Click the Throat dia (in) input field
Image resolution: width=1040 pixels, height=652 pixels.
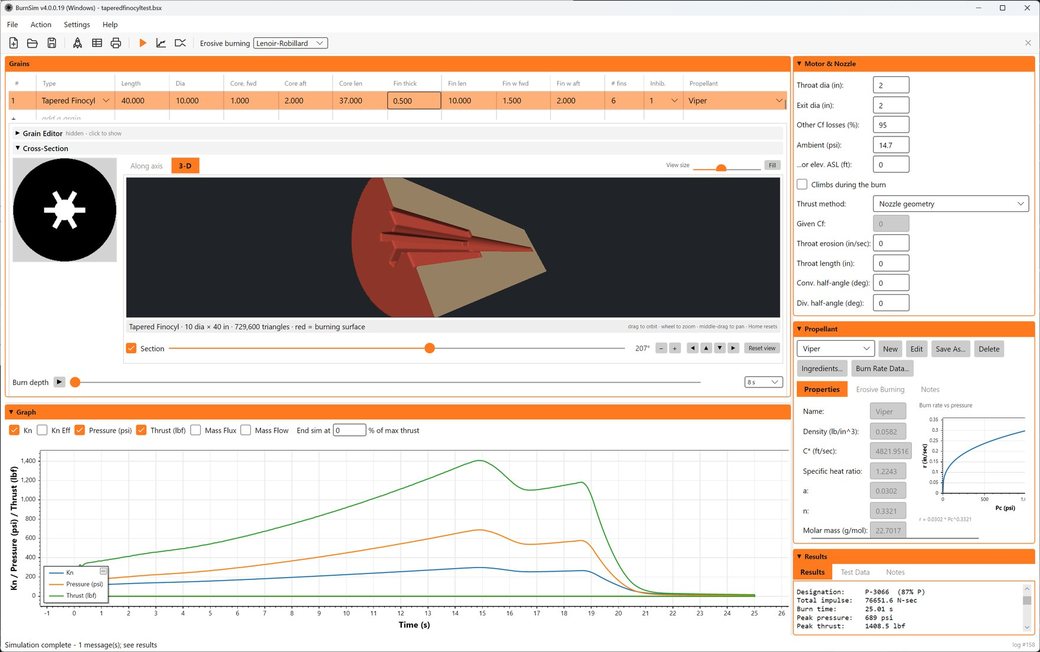pos(891,85)
